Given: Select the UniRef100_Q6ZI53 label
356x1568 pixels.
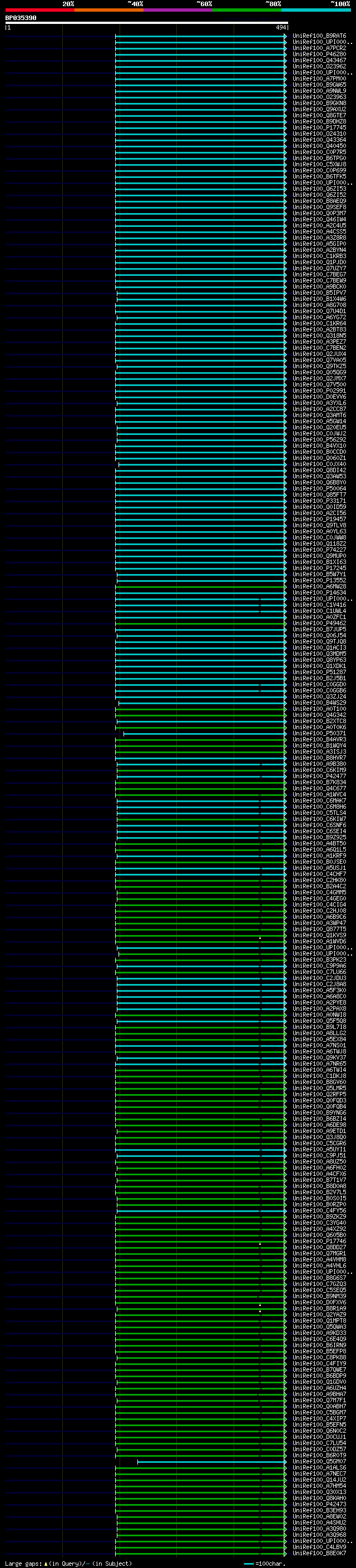Looking at the screenshot, I should (319, 189).
